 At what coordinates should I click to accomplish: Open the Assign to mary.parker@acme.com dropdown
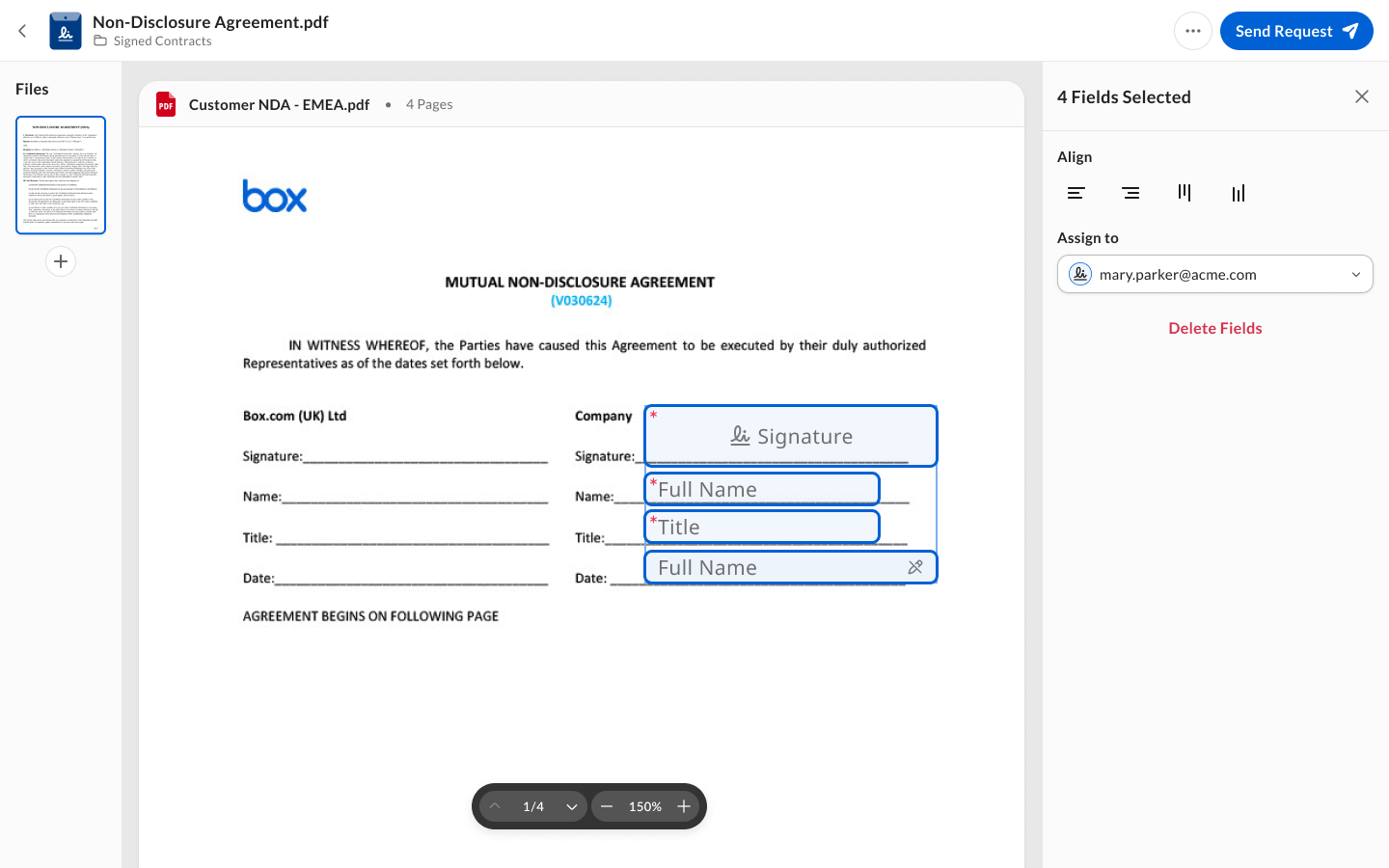1215,274
